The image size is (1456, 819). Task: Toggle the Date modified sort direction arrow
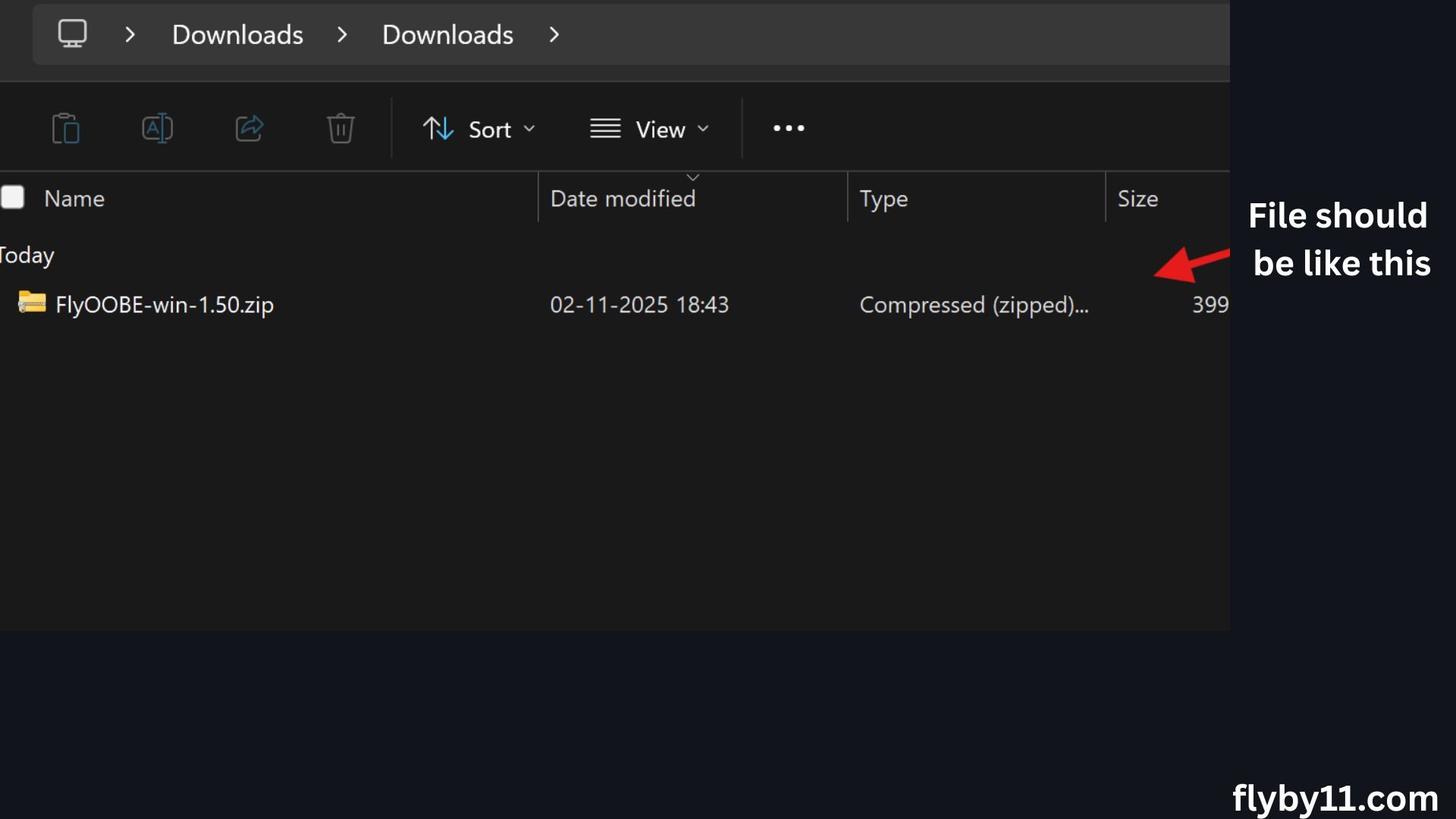[x=692, y=177]
